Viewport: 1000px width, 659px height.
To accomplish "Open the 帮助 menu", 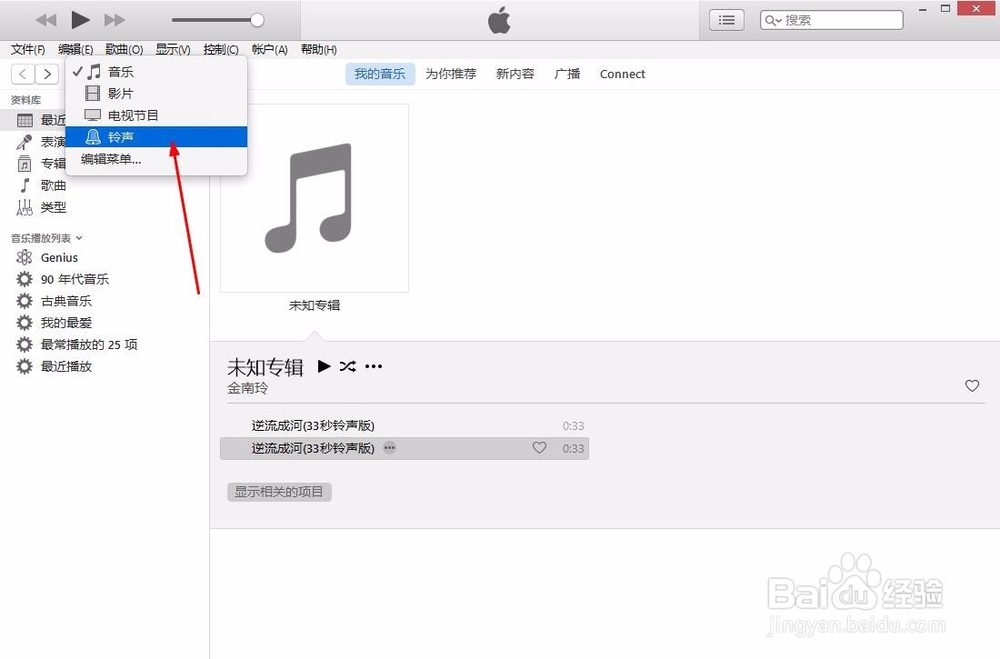I will (318, 49).
